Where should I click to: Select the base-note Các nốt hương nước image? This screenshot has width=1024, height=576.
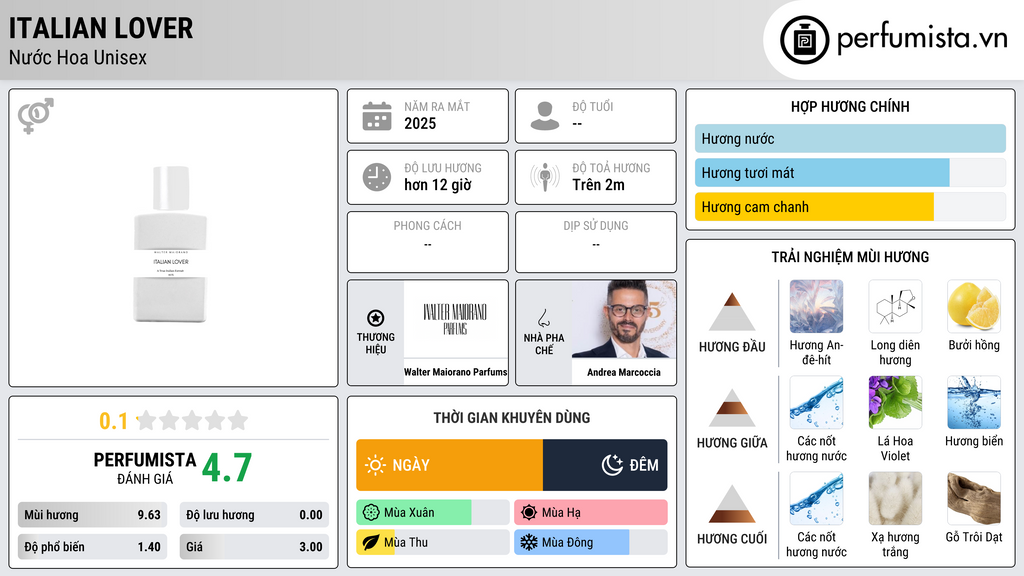[816, 498]
